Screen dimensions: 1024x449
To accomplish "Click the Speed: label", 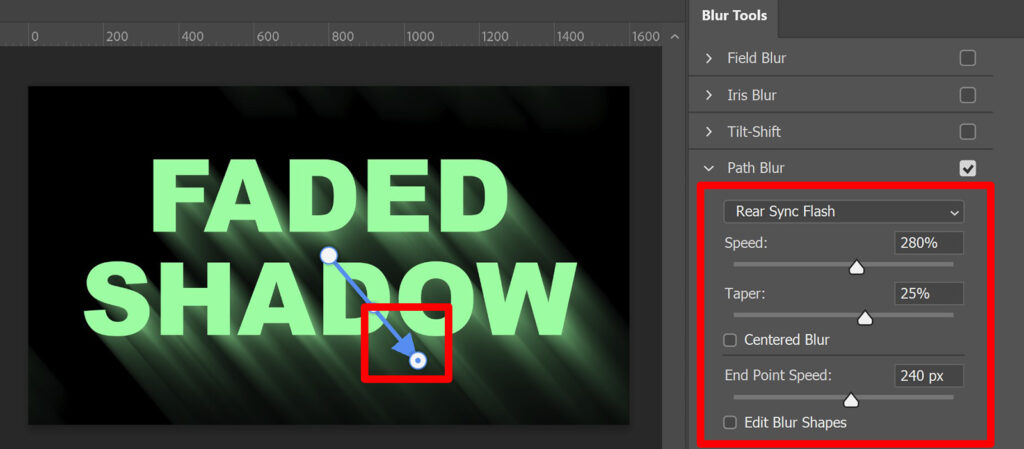I will pos(746,243).
